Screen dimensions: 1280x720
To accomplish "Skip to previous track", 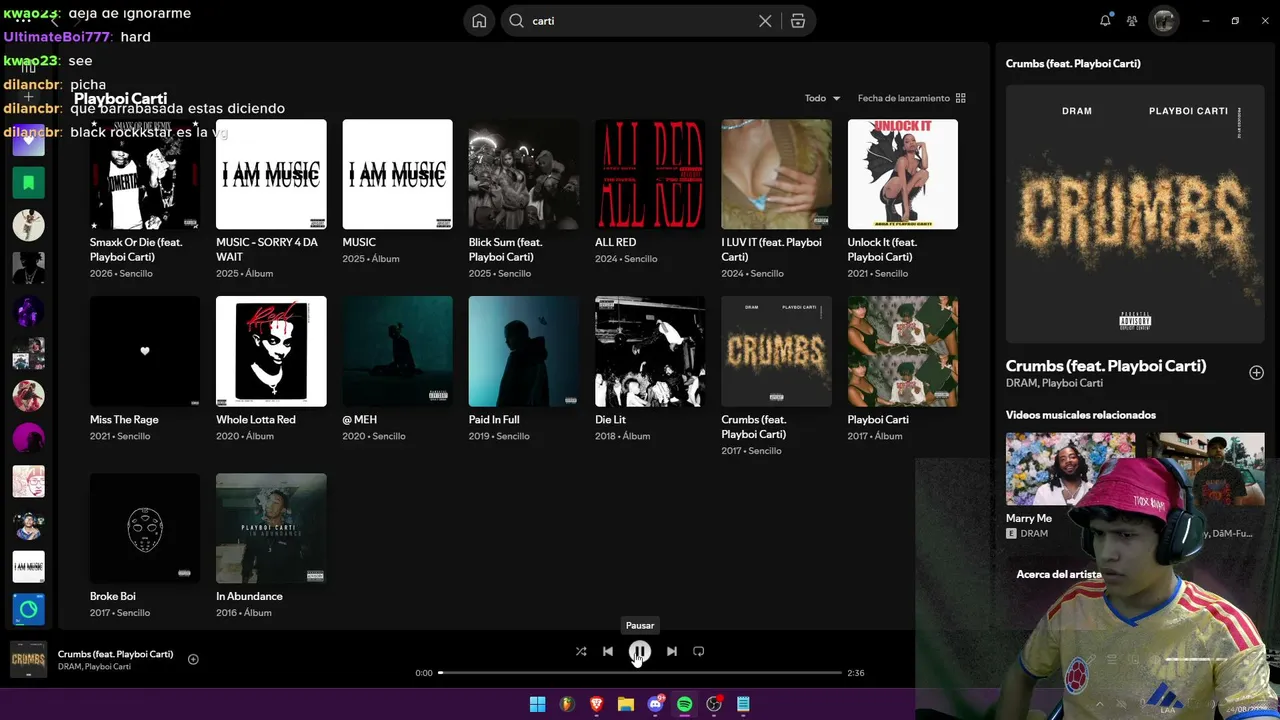I will 608,651.
